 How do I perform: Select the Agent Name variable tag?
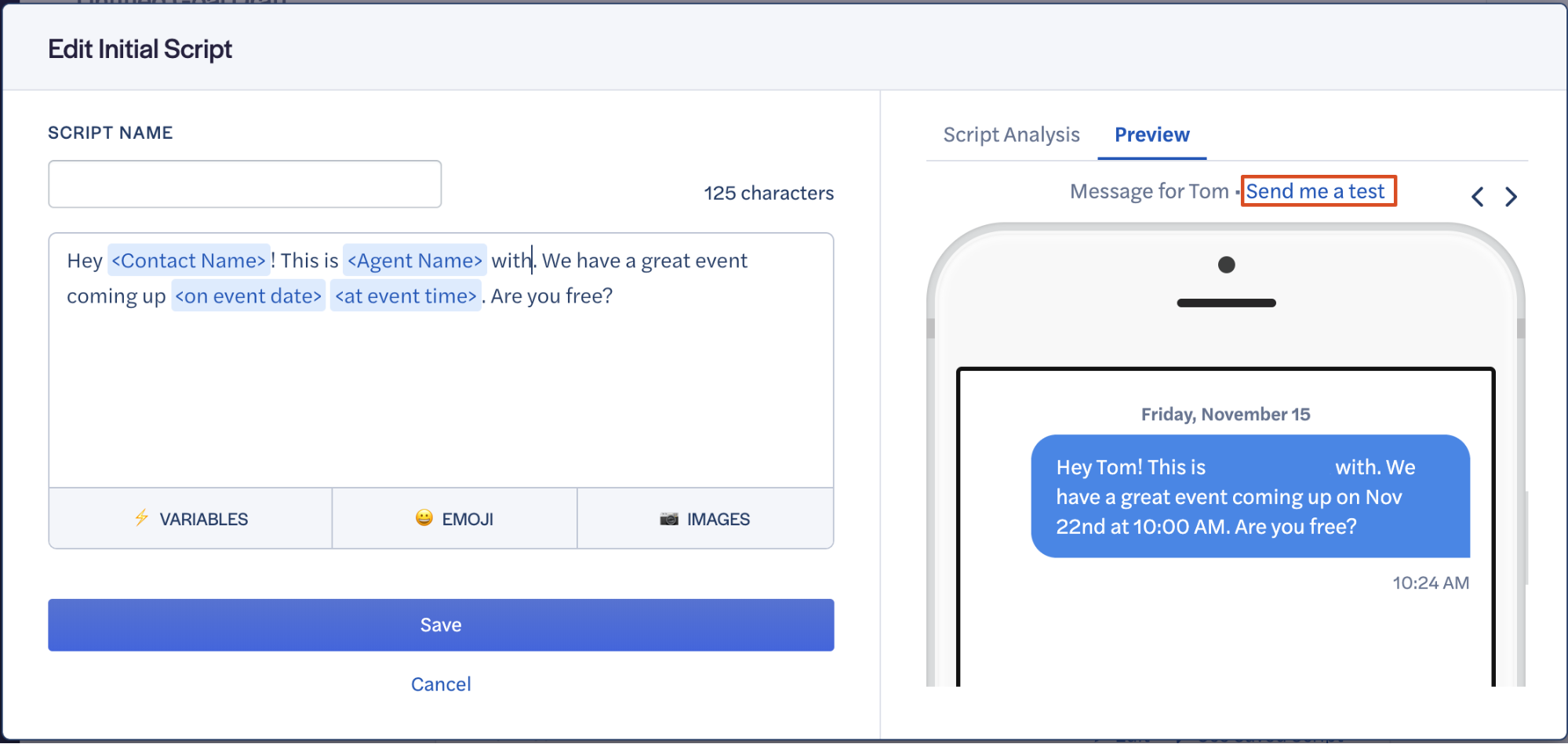click(x=415, y=260)
